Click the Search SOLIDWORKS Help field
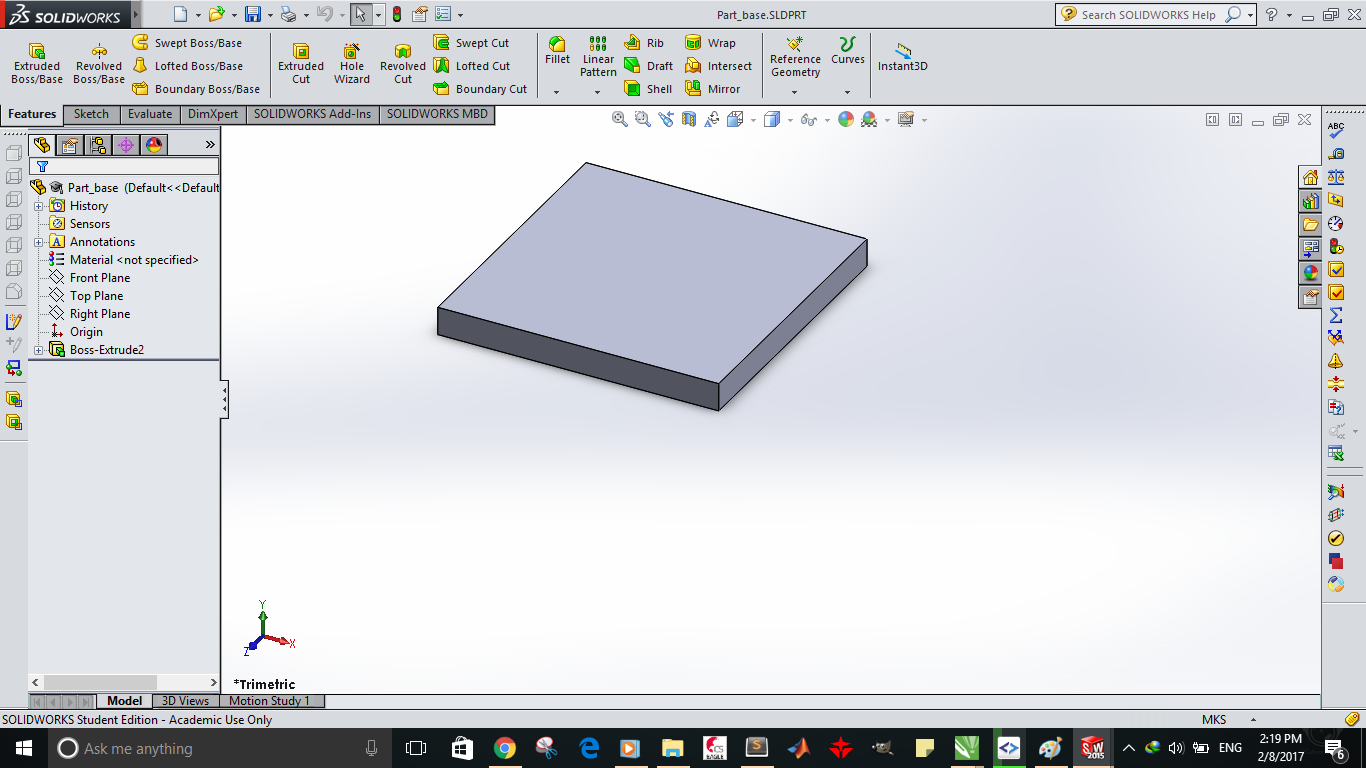1366x768 pixels. [1149, 15]
